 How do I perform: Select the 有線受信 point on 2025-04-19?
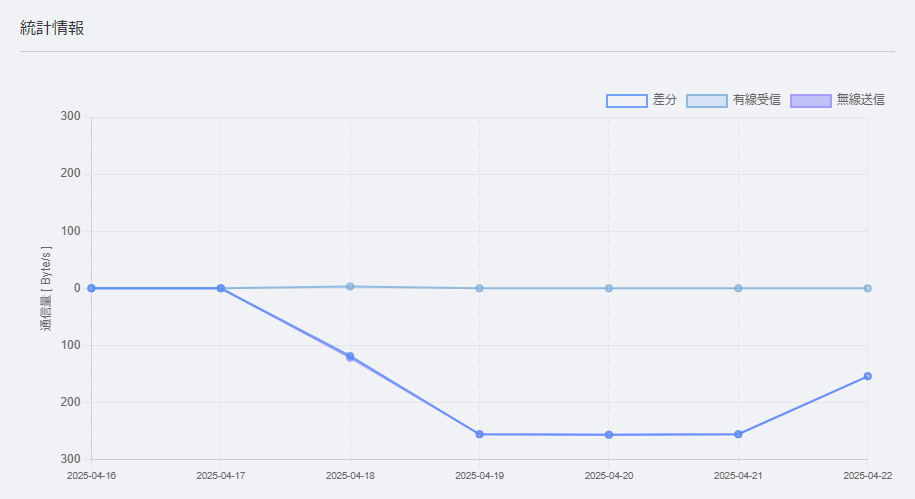[480, 288]
